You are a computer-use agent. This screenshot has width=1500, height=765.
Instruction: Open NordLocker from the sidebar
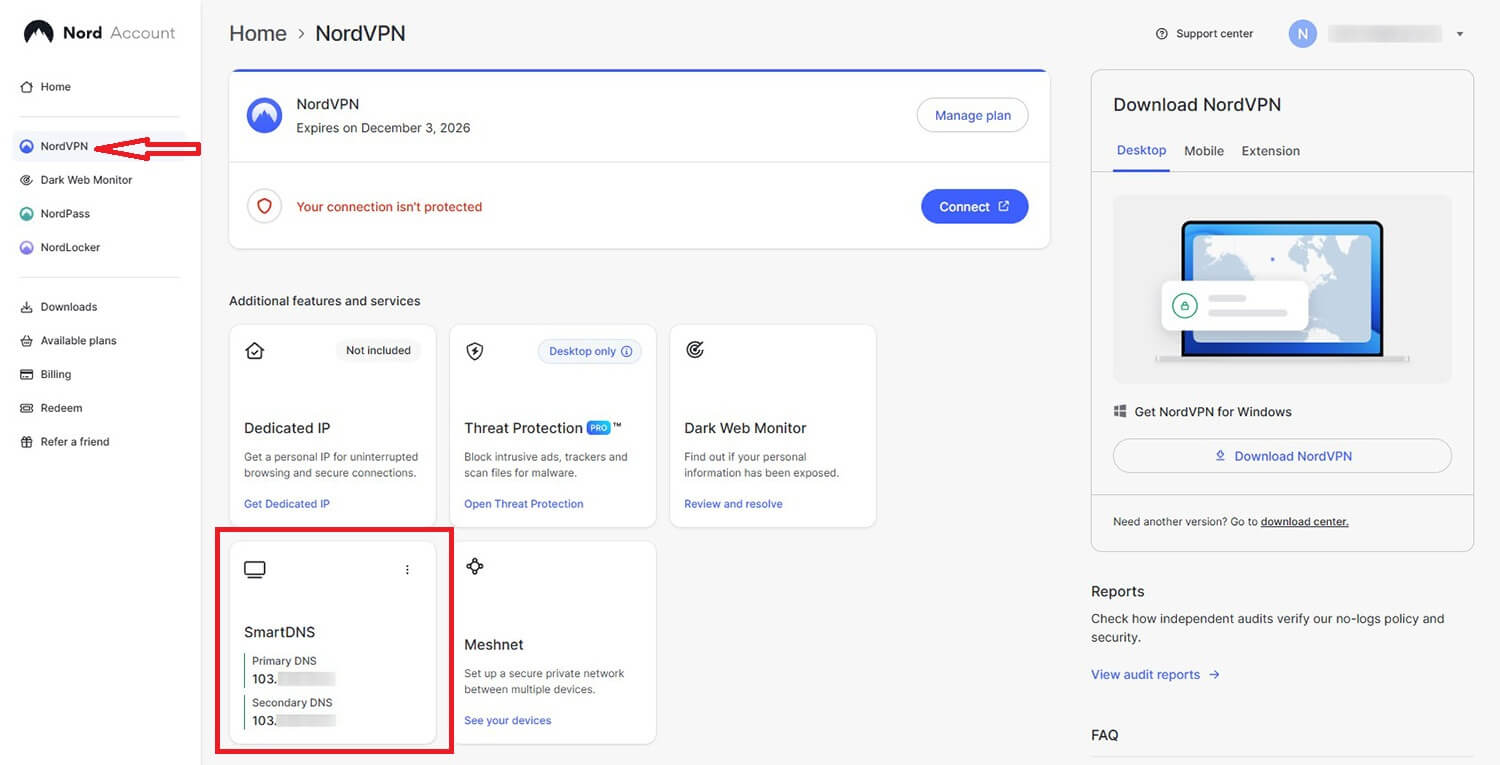67,247
